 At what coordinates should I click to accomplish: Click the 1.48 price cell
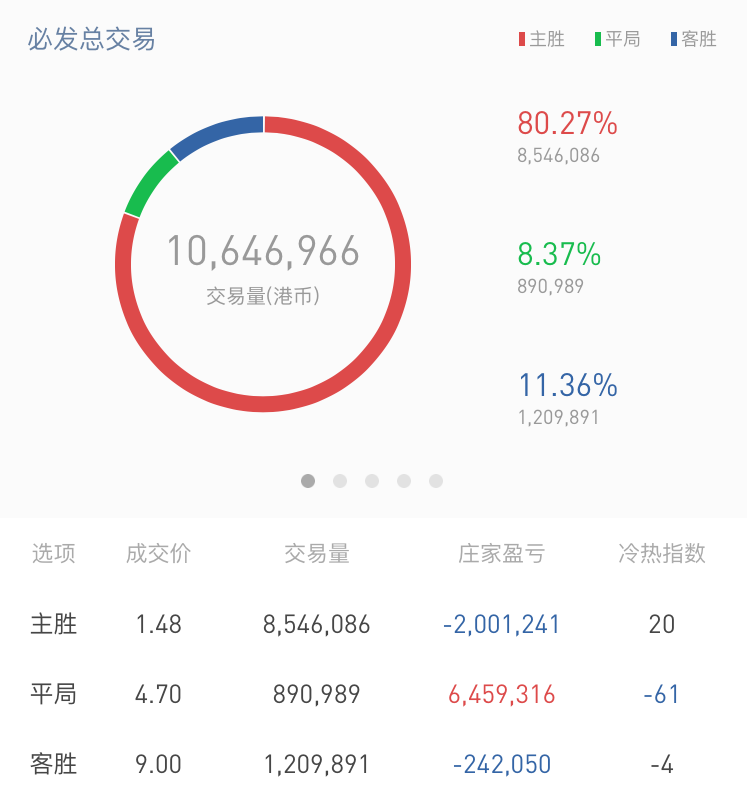click(158, 625)
